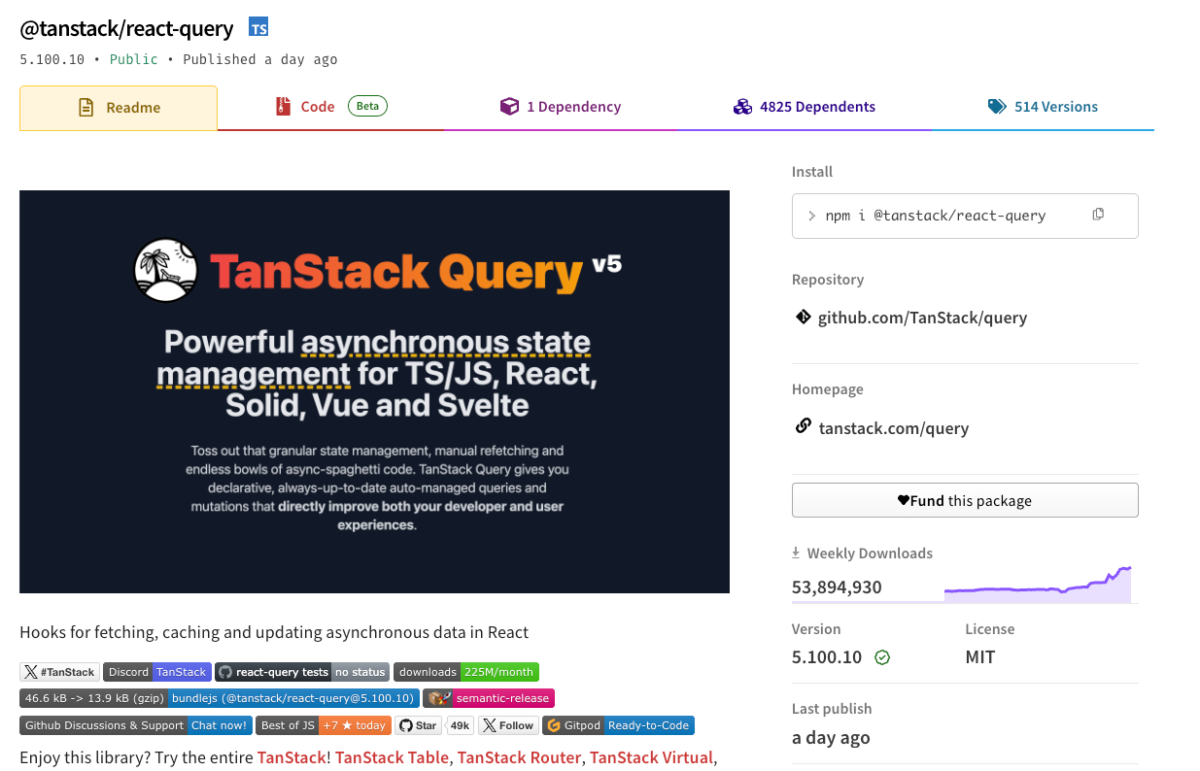Click the Beta badge on Code tab
This screenshot has height=771, width=1200.
tap(367, 106)
